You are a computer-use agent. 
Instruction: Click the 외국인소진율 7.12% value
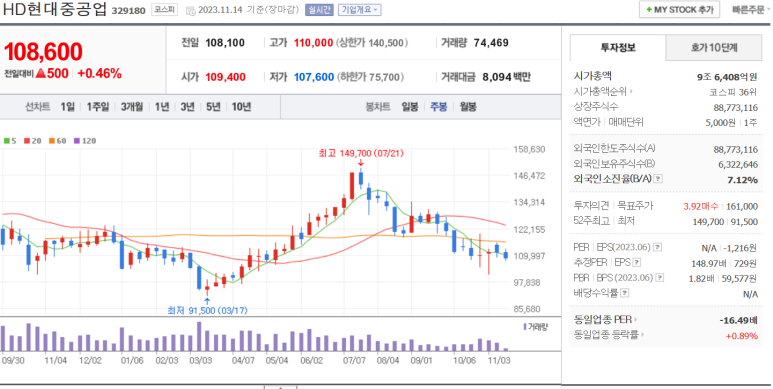coord(742,180)
